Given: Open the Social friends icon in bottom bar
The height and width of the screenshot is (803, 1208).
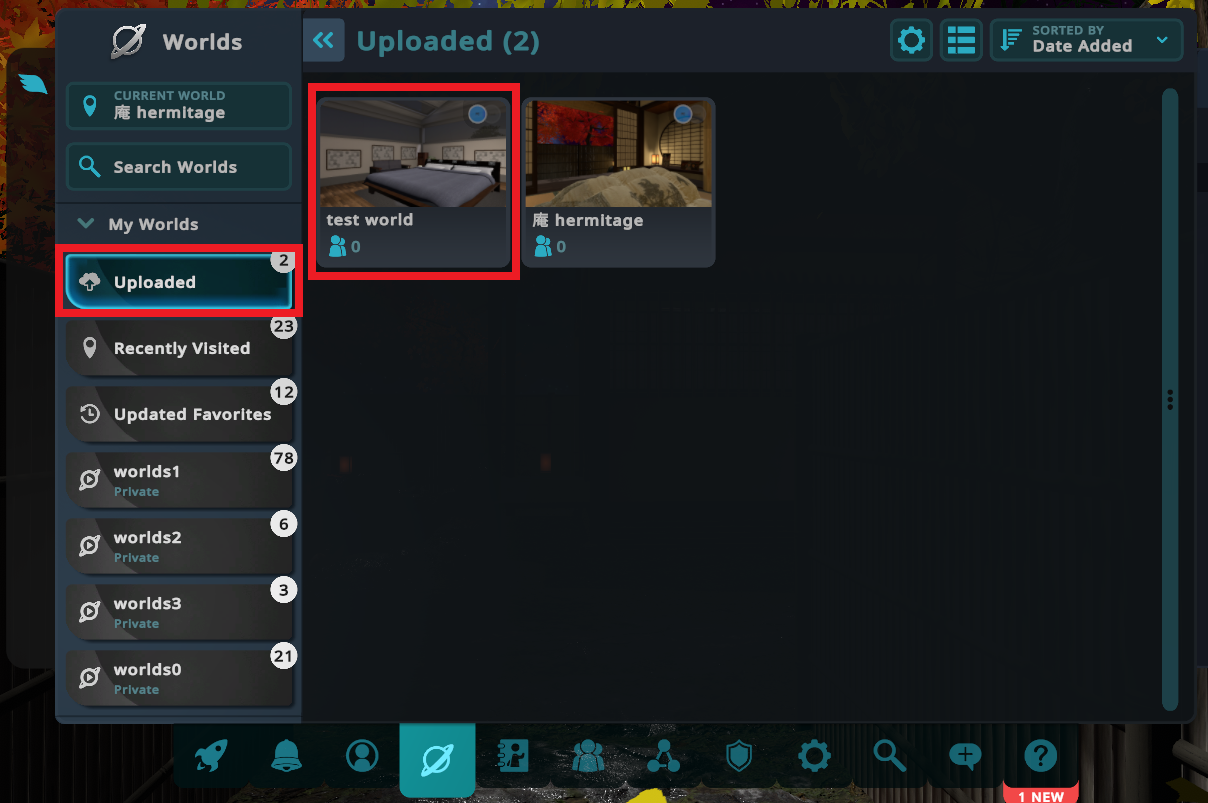Looking at the screenshot, I should point(588,756).
